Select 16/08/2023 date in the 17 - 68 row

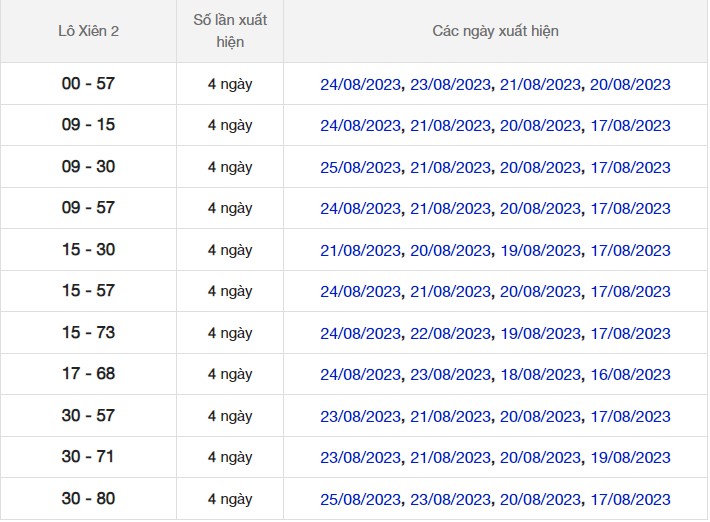630,375
